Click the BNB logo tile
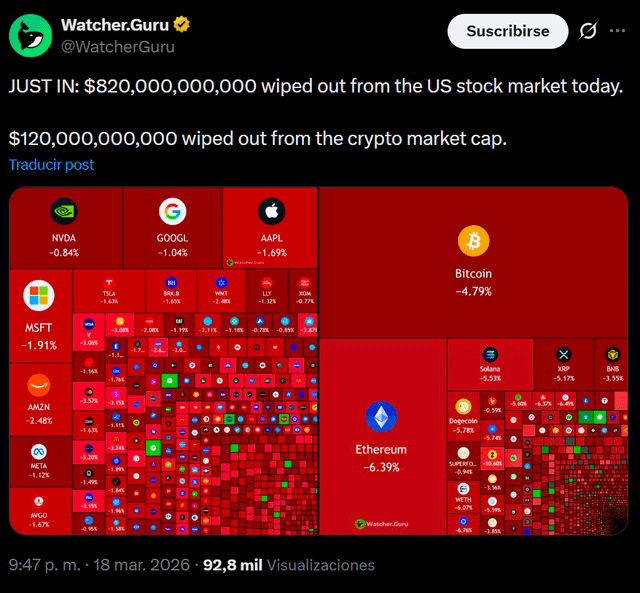 [x=613, y=355]
